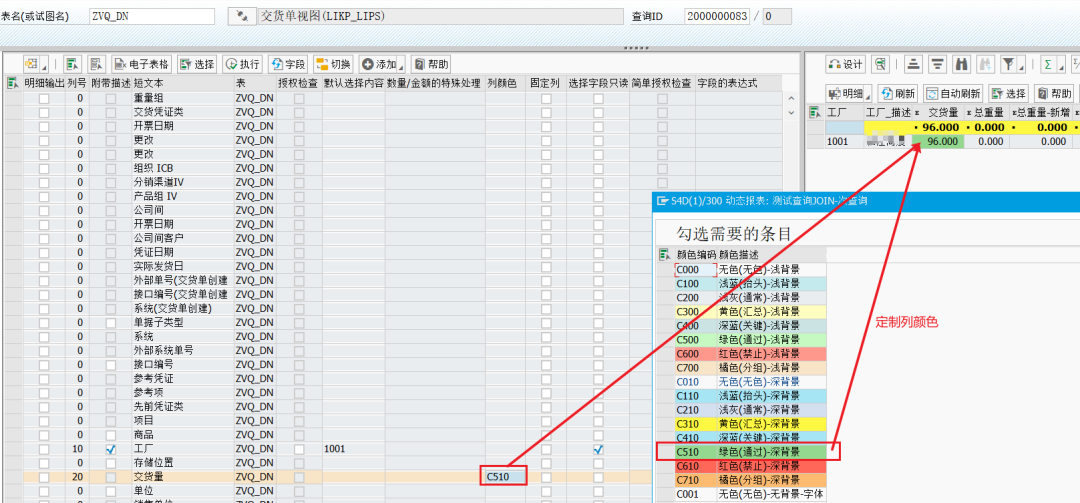Click the 设计 design button in result toolbar
This screenshot has width=1080, height=503.
[x=845, y=64]
